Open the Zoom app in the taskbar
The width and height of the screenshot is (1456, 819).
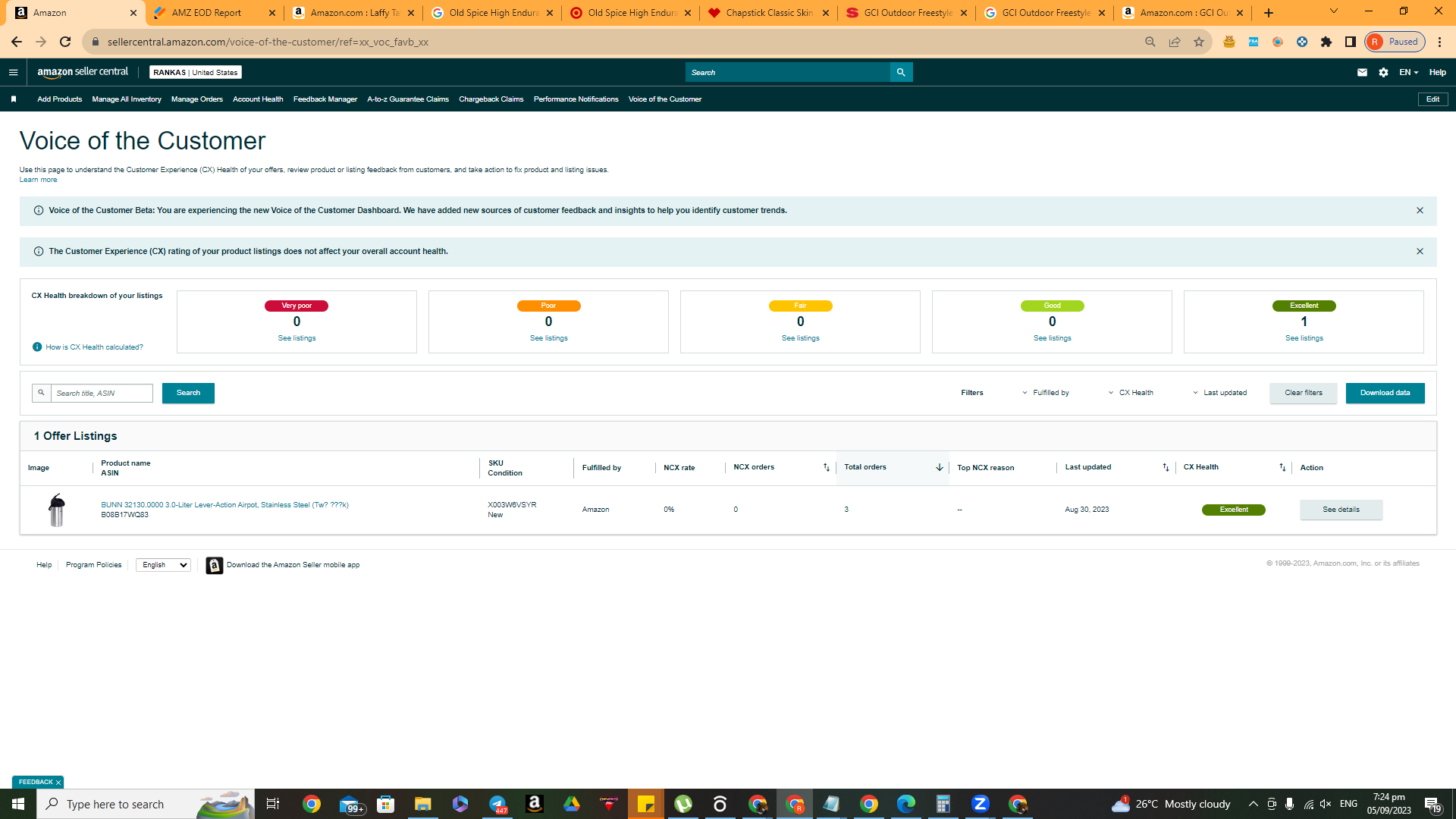(981, 804)
